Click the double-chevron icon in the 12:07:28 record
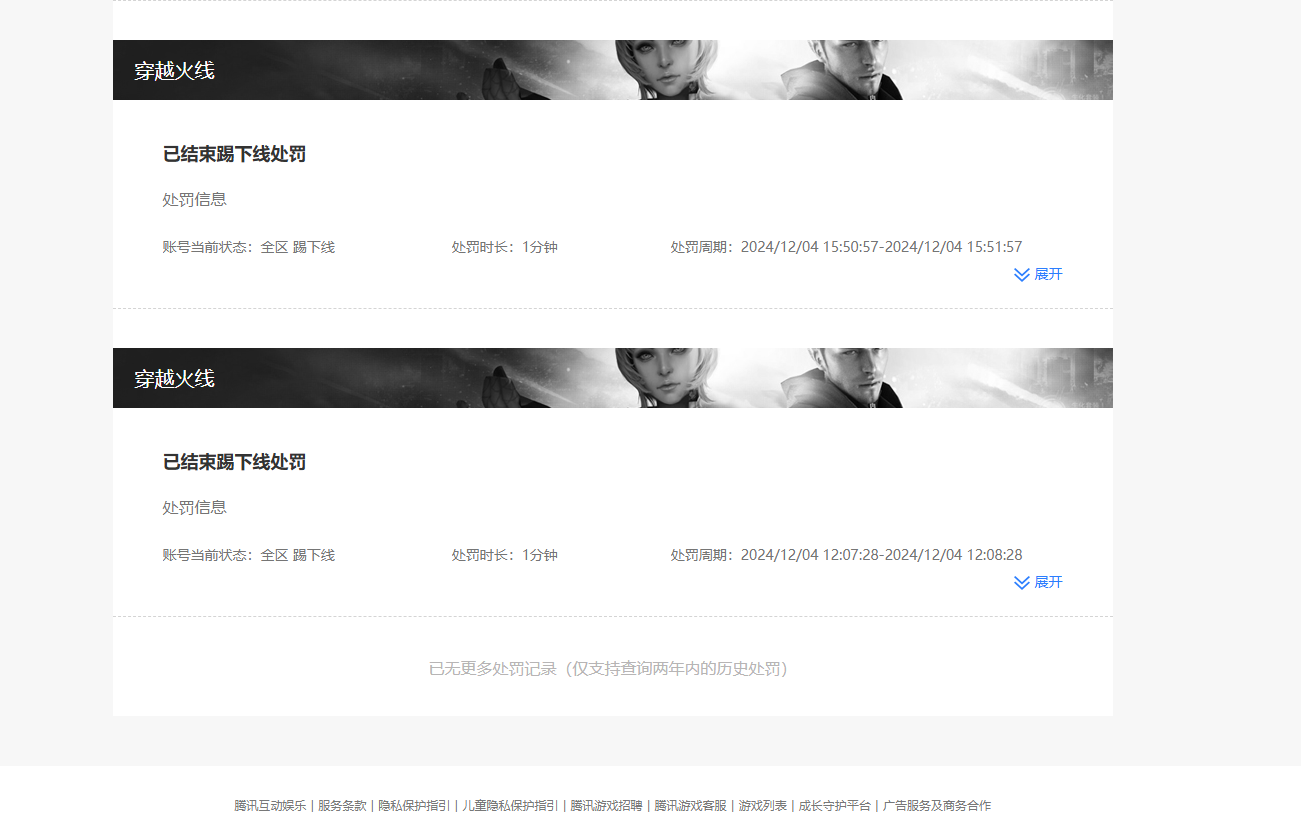 pyautogui.click(x=1021, y=582)
